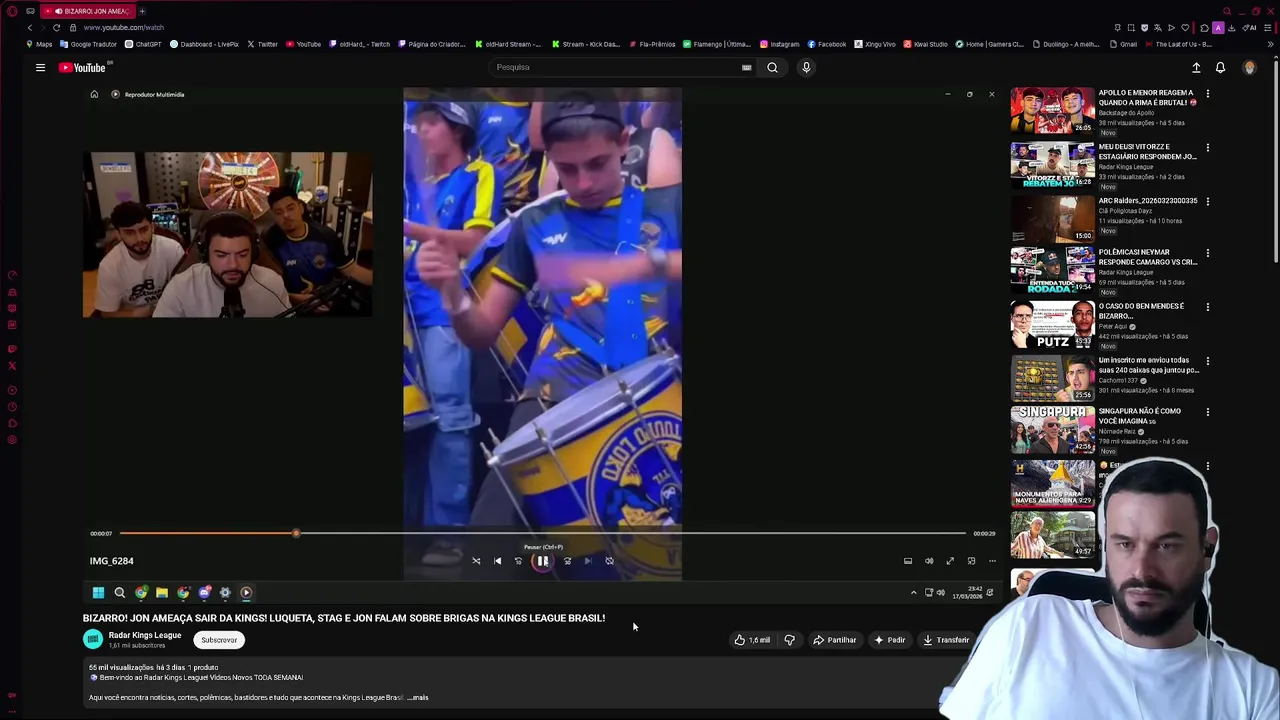Viewport: 1280px width, 720px height.
Task: Open the Maps bookmark
Action: point(39,44)
